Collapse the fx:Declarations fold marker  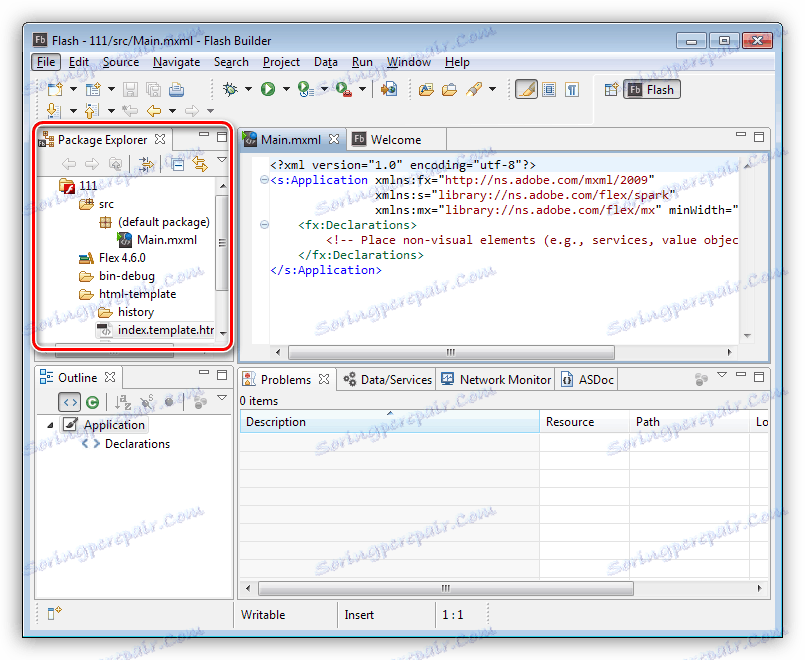[264, 225]
